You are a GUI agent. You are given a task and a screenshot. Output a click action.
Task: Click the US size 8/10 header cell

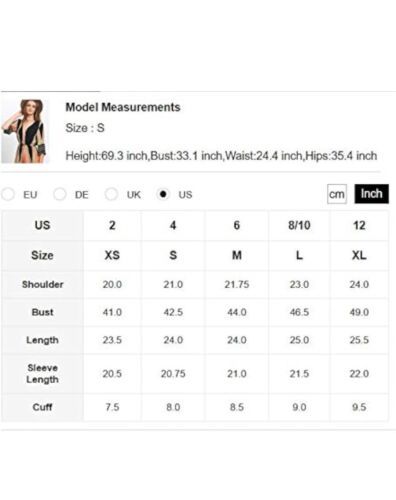[x=299, y=225]
